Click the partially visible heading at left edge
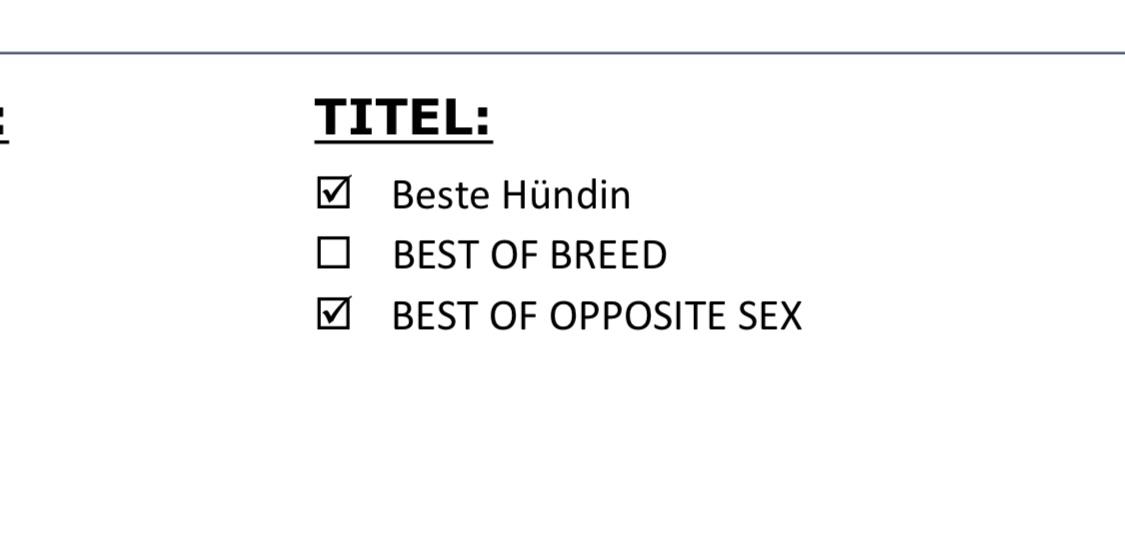 click(x=4, y=122)
